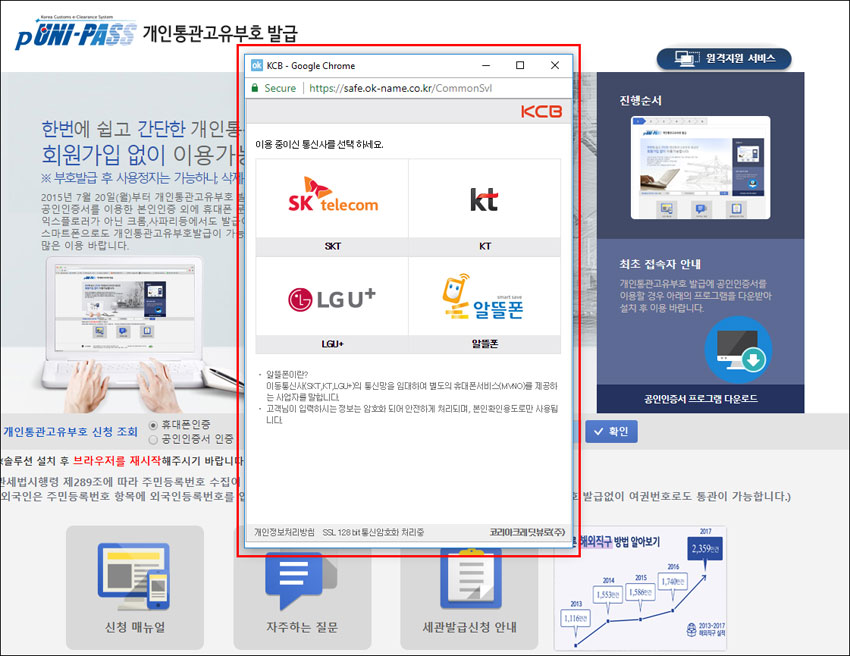The height and width of the screenshot is (656, 850).
Task: Click the 세관발급신청 안내 caption text
Action: pos(469,627)
